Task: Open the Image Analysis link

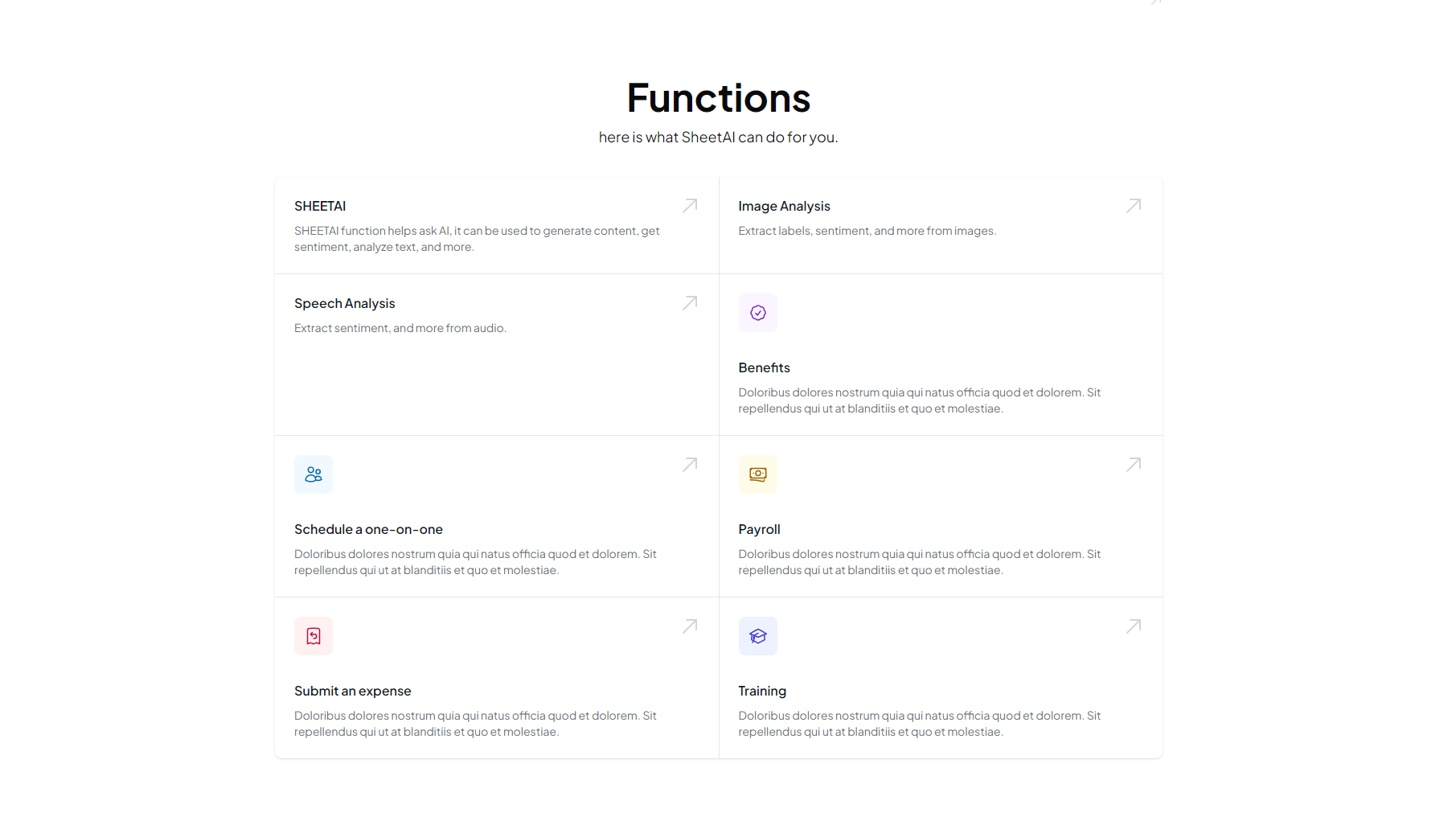Action: tap(784, 207)
